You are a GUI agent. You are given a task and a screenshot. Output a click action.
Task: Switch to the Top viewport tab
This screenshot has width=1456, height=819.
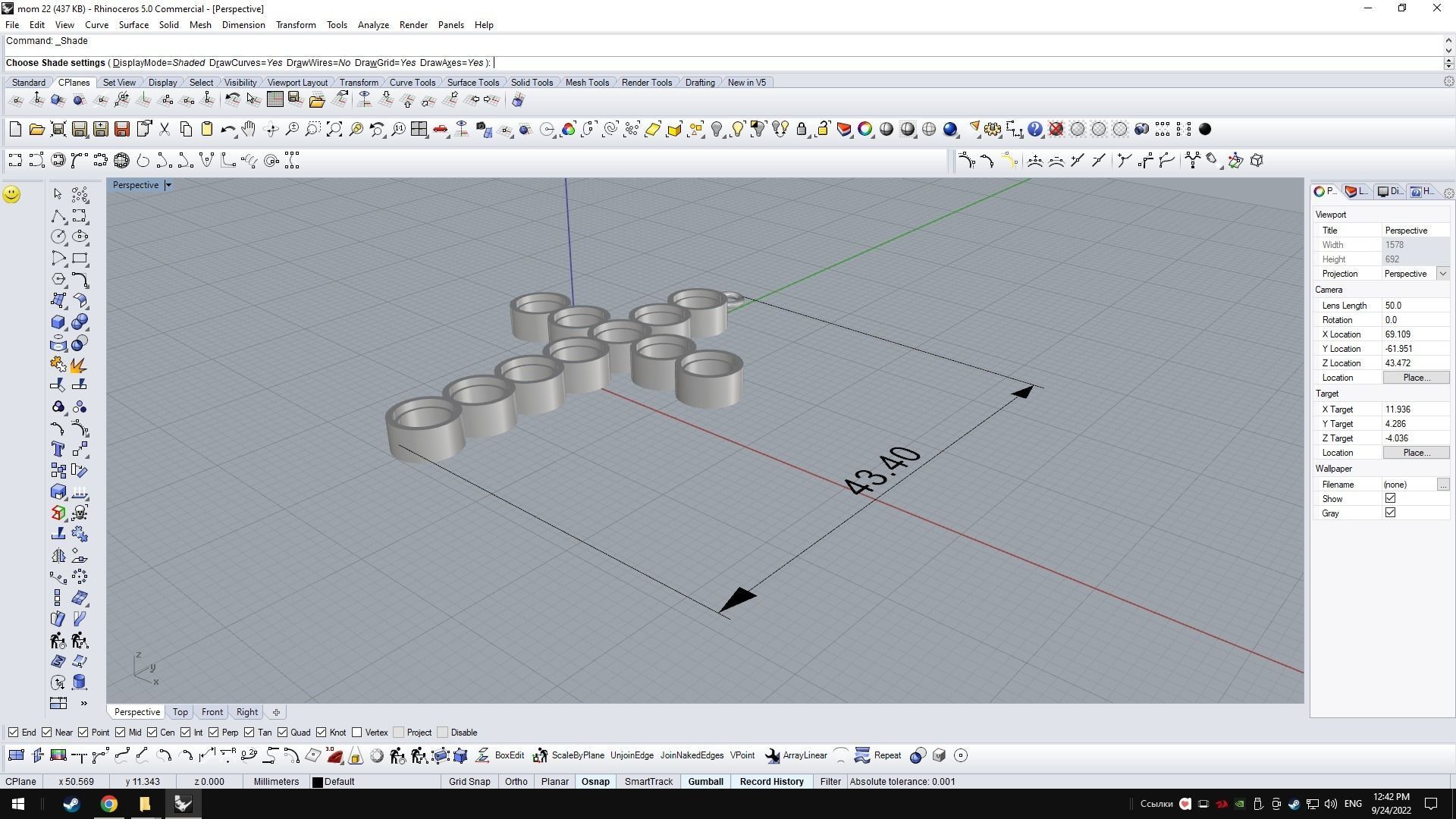(180, 712)
